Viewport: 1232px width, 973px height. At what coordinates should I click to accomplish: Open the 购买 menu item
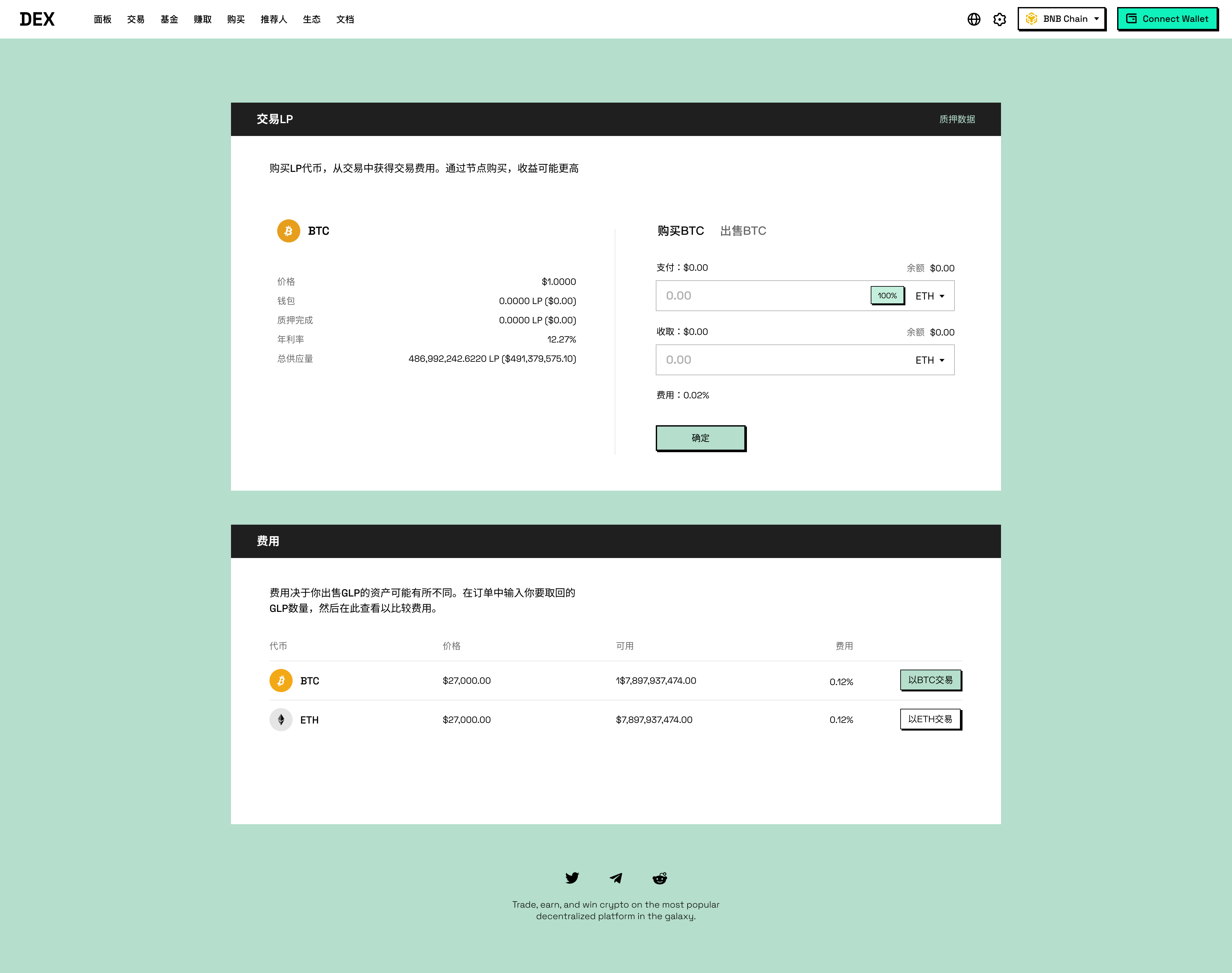(x=236, y=19)
